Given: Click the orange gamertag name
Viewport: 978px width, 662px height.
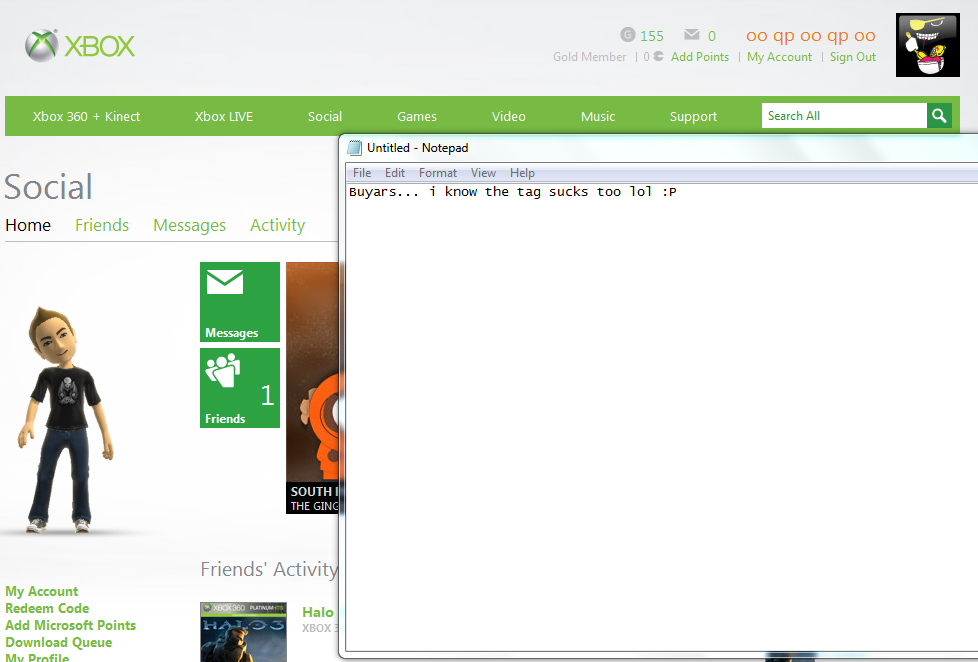Looking at the screenshot, I should (811, 36).
